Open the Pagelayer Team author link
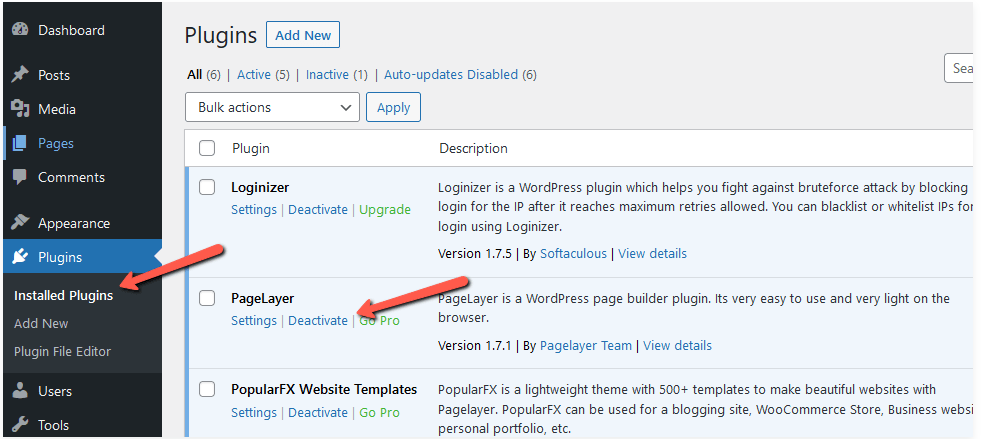Viewport: 989px width, 439px height. (x=586, y=346)
